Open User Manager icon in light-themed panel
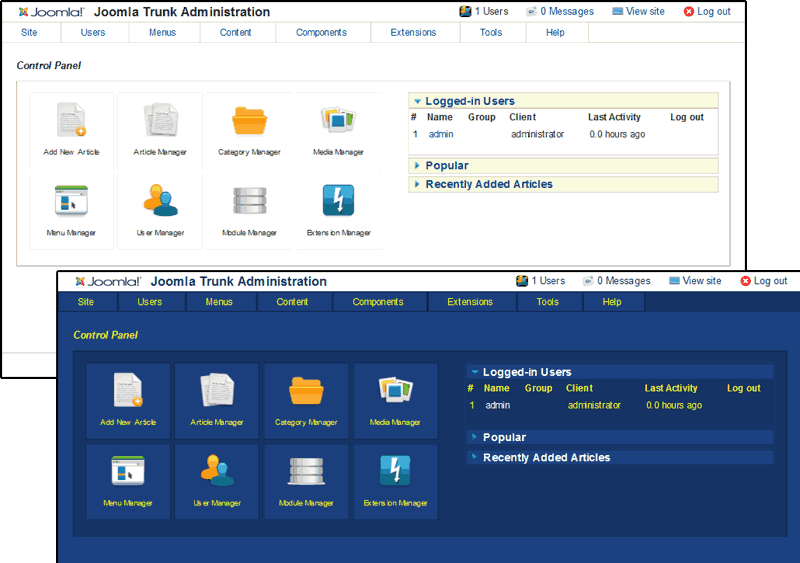The image size is (800, 563). 159,202
